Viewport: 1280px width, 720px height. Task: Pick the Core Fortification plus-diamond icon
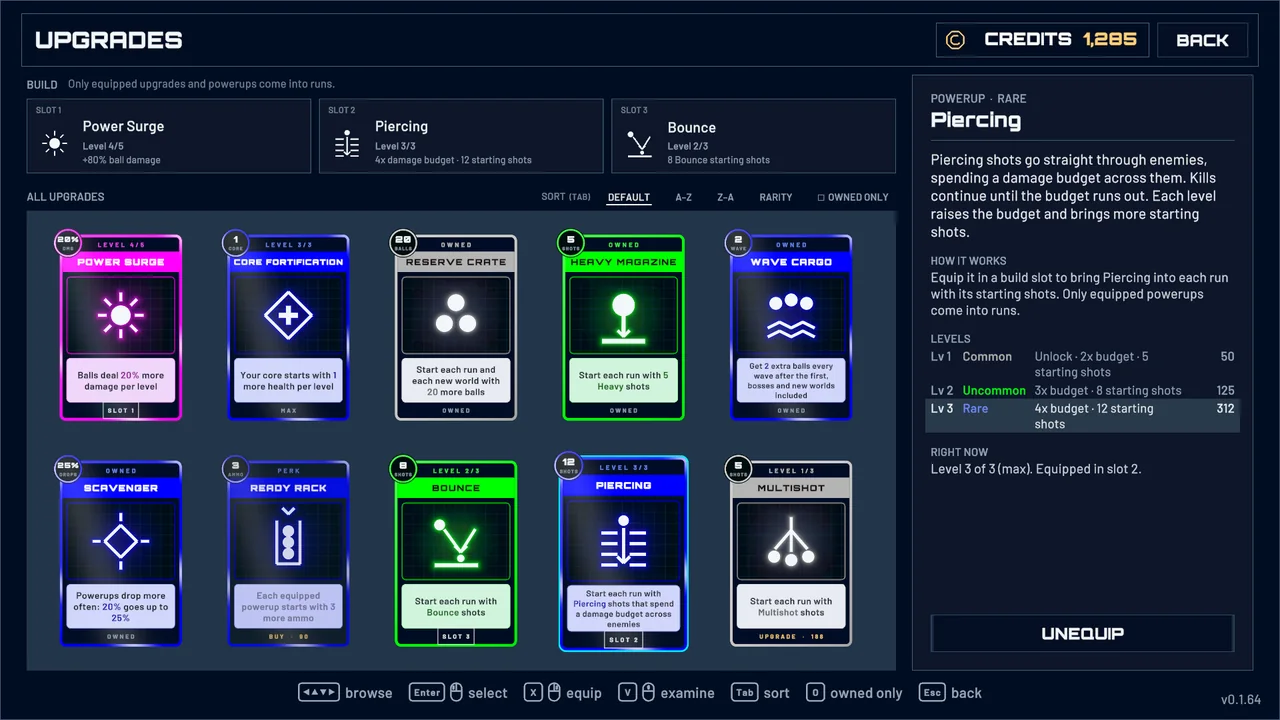pyautogui.click(x=288, y=316)
